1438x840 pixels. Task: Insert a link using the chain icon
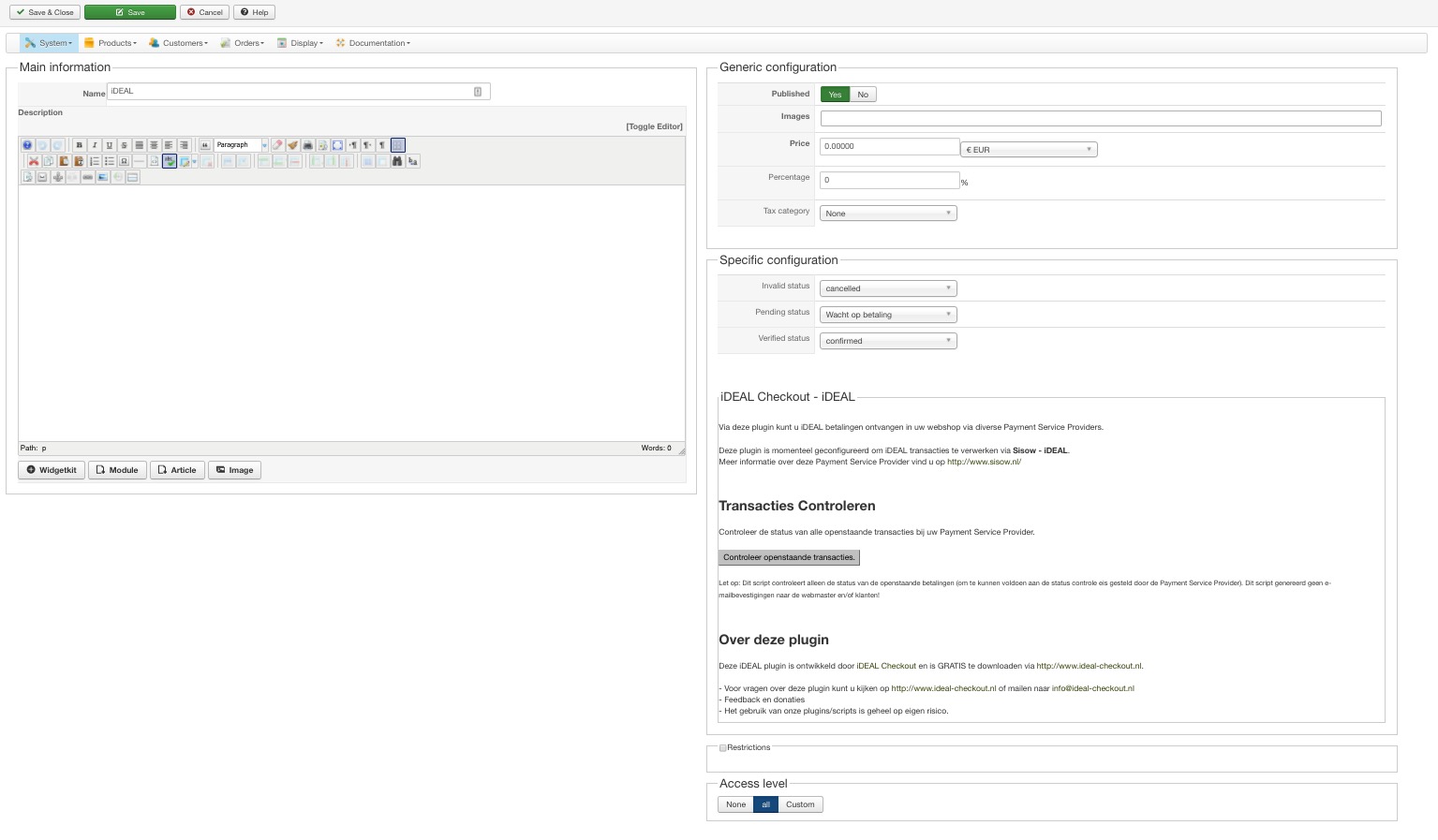click(x=87, y=177)
